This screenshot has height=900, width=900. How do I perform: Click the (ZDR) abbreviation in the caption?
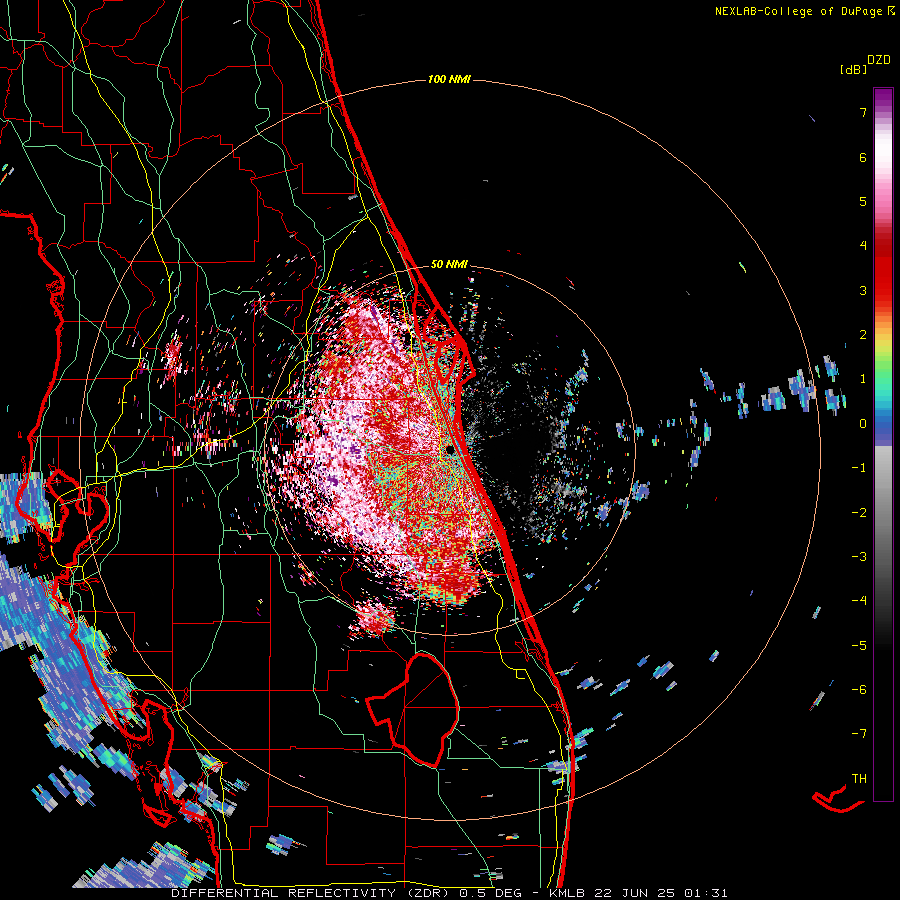428,893
